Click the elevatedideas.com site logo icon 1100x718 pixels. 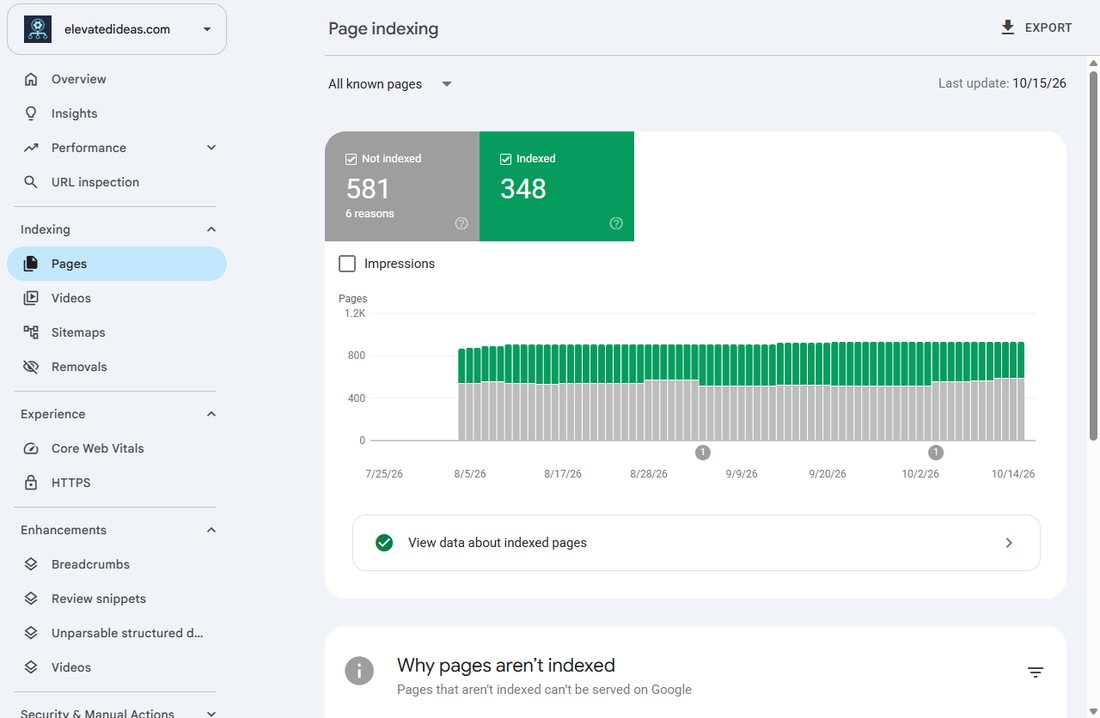(38, 29)
